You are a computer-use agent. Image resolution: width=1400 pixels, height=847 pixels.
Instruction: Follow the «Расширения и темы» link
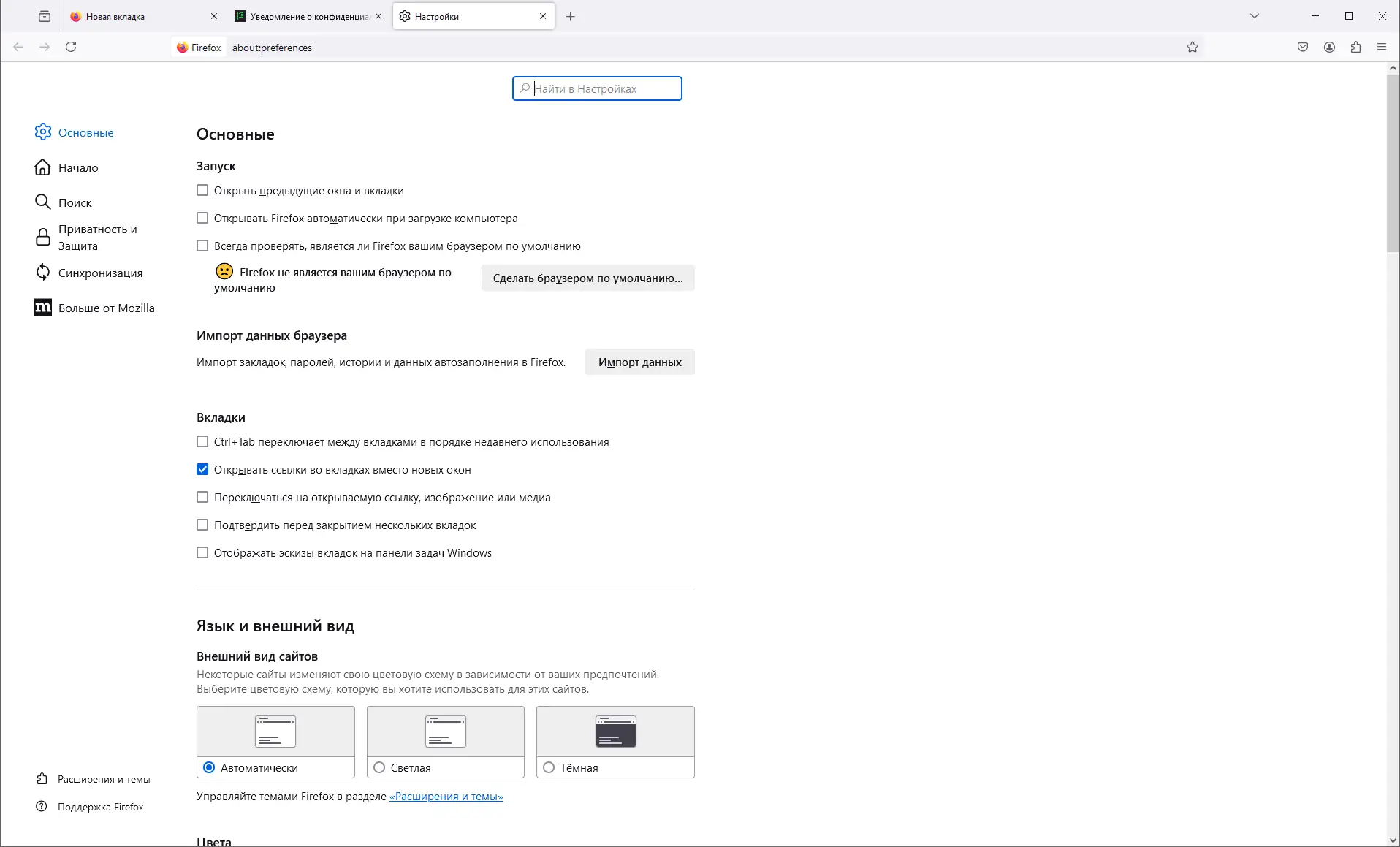tap(446, 797)
